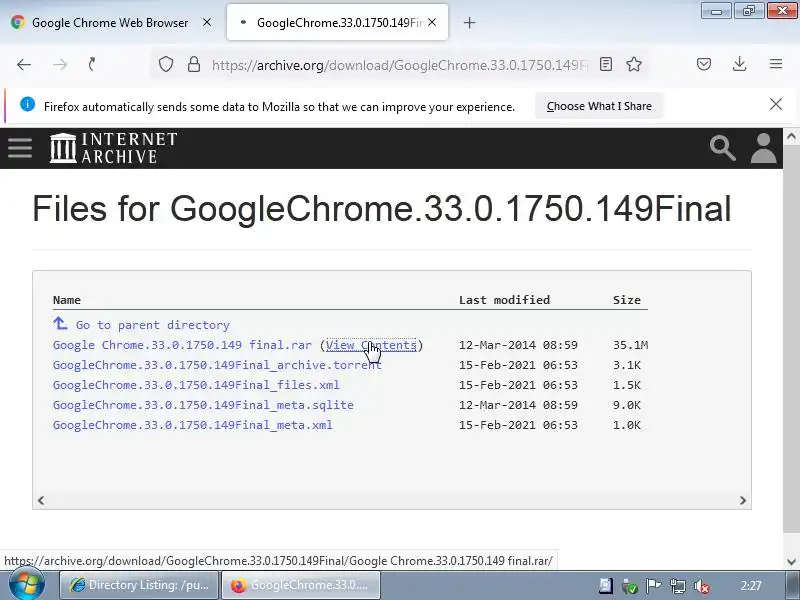Download Google Chrome.33.0.1750.149 final.rar
The height and width of the screenshot is (600, 800).
(x=182, y=345)
